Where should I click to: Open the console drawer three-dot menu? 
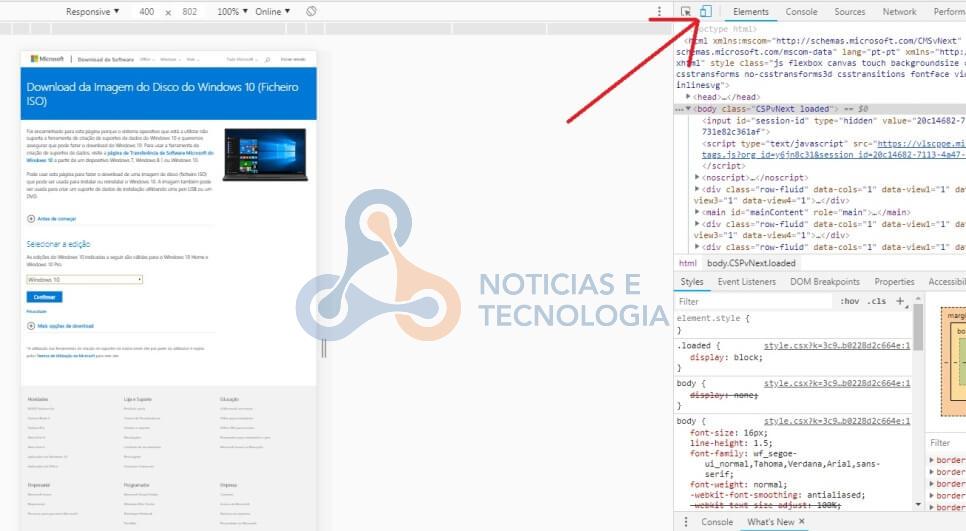pos(686,522)
